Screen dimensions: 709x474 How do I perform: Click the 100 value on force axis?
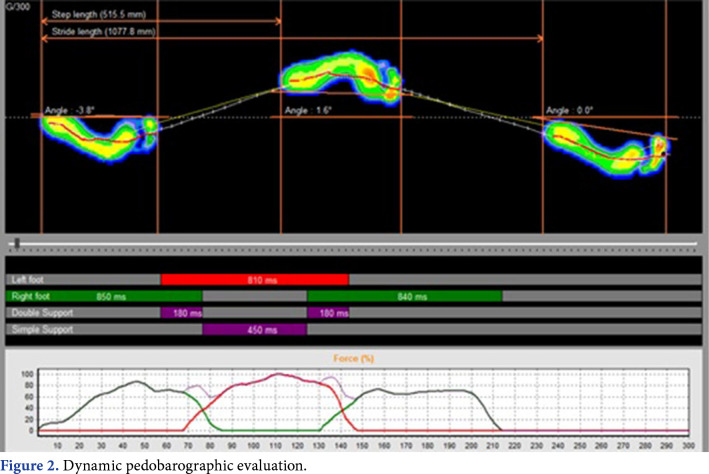27,374
